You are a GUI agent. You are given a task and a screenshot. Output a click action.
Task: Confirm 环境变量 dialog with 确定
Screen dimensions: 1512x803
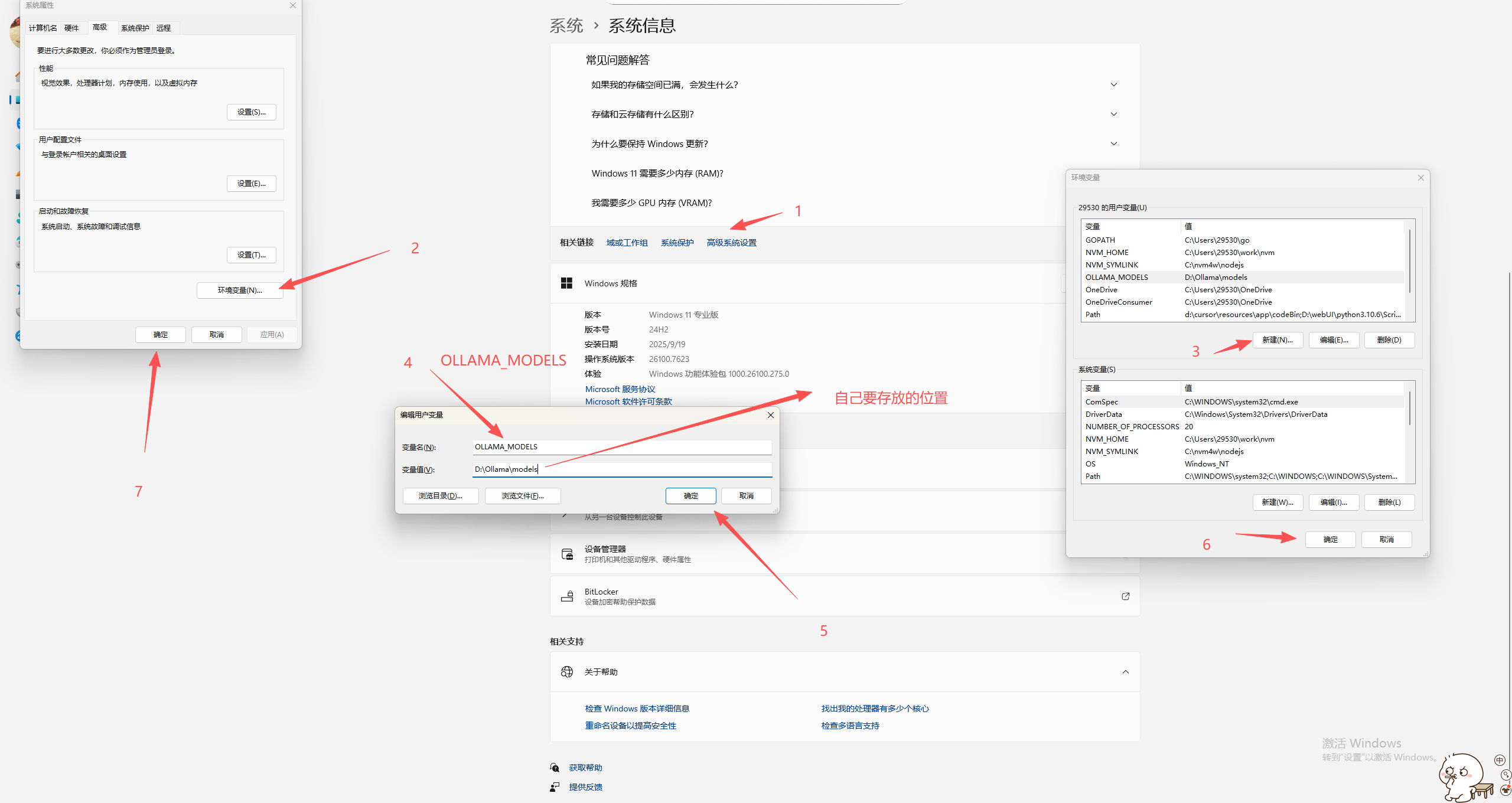(1330, 540)
